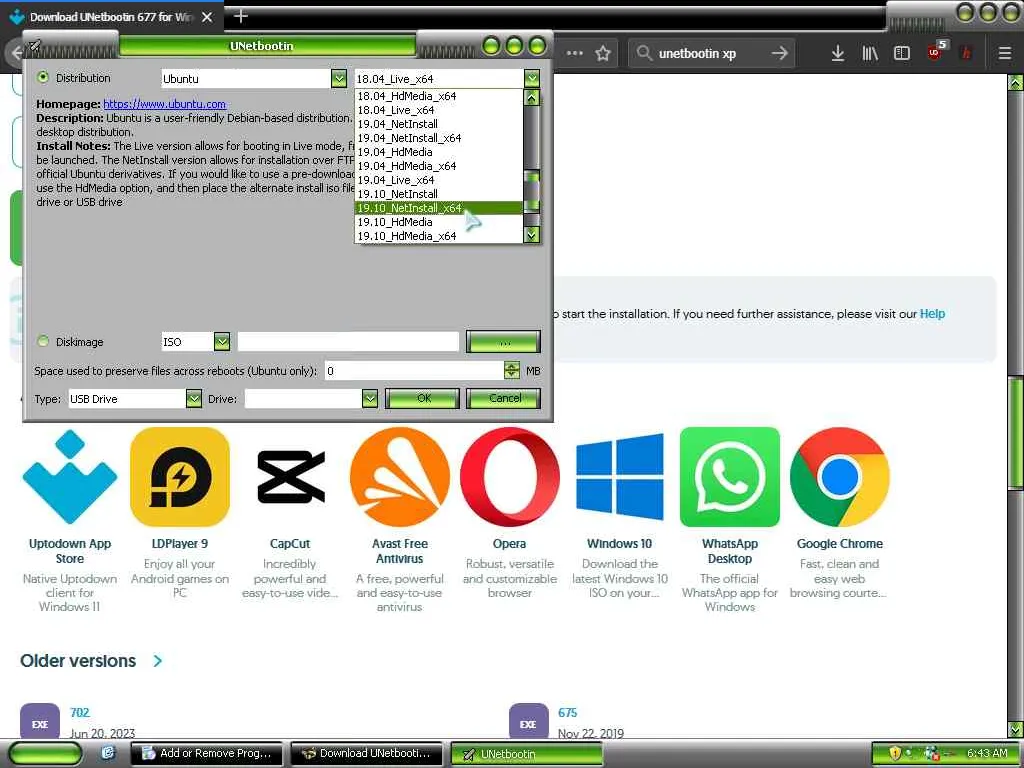Click Cancel in the UNetbootin dialog

point(504,398)
